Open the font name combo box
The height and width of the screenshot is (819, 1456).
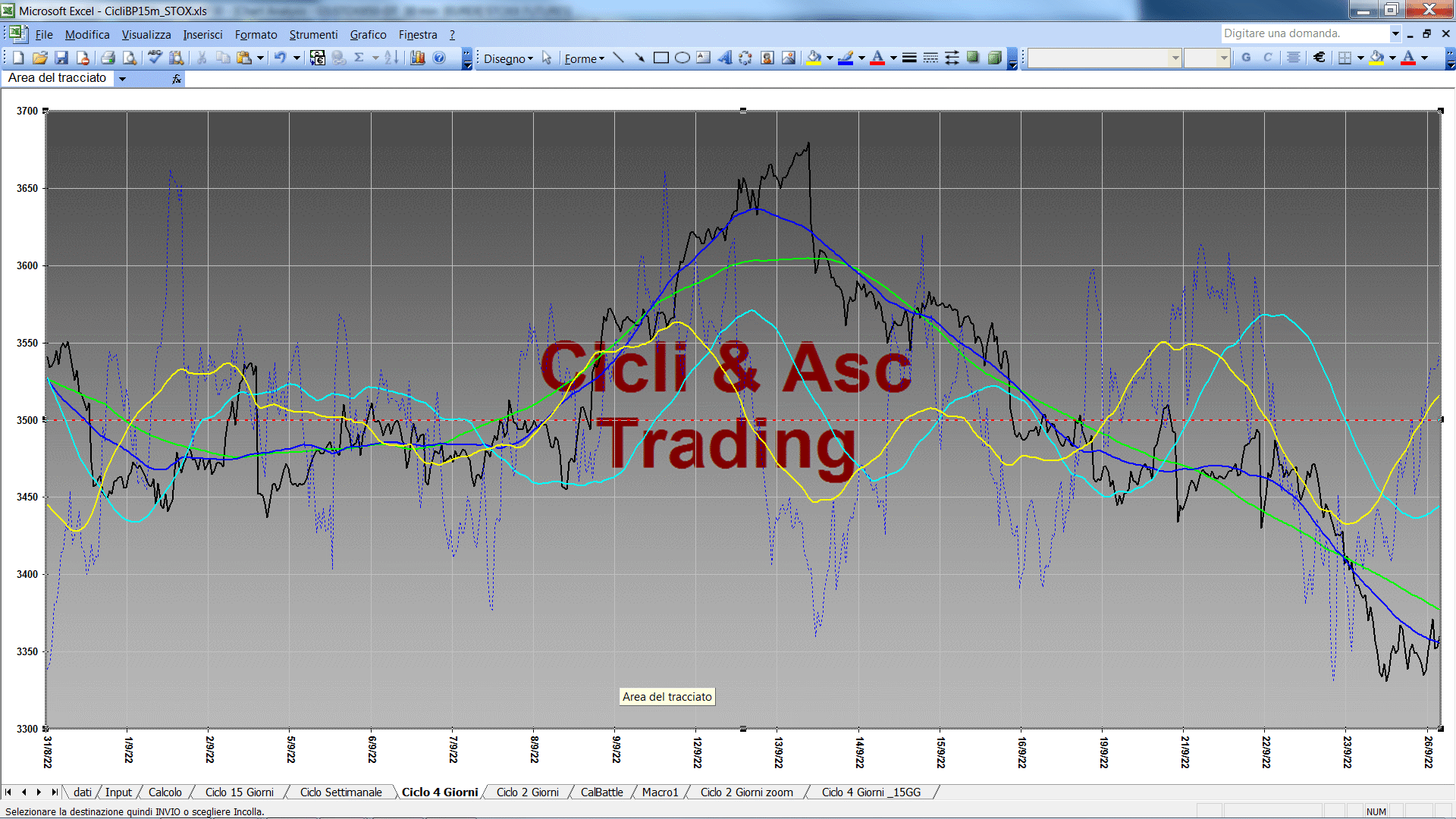[1105, 58]
